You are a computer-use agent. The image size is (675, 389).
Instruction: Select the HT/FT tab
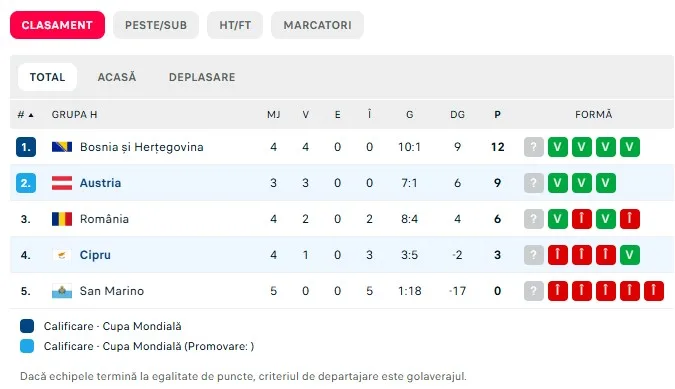coord(235,25)
